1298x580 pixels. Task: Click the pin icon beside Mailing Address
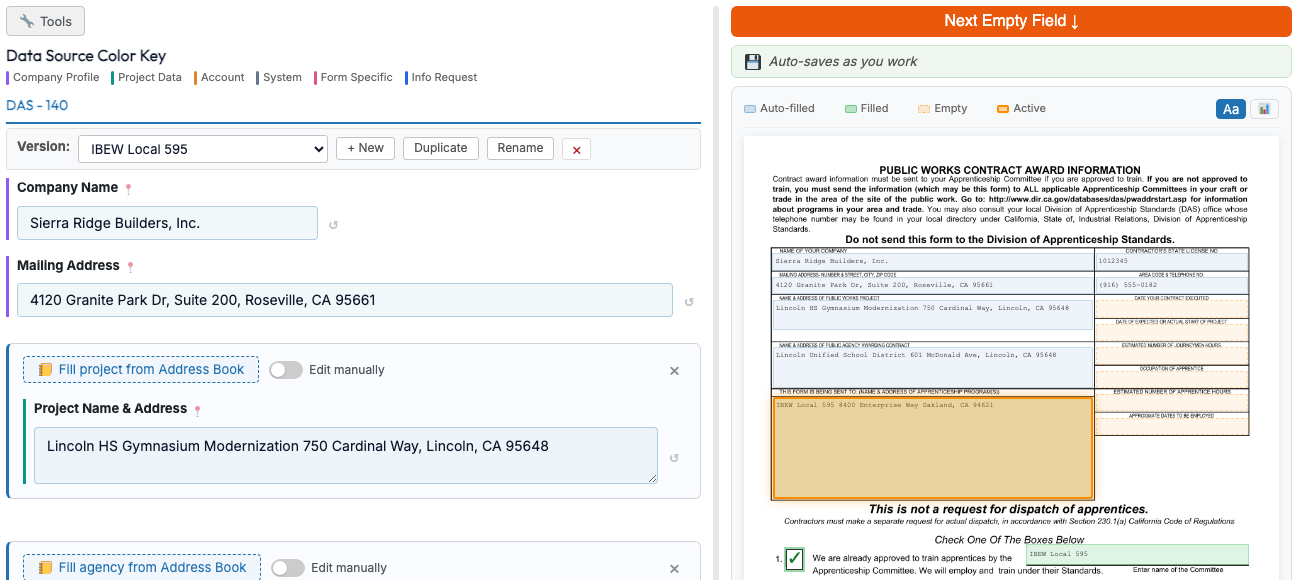[130, 267]
